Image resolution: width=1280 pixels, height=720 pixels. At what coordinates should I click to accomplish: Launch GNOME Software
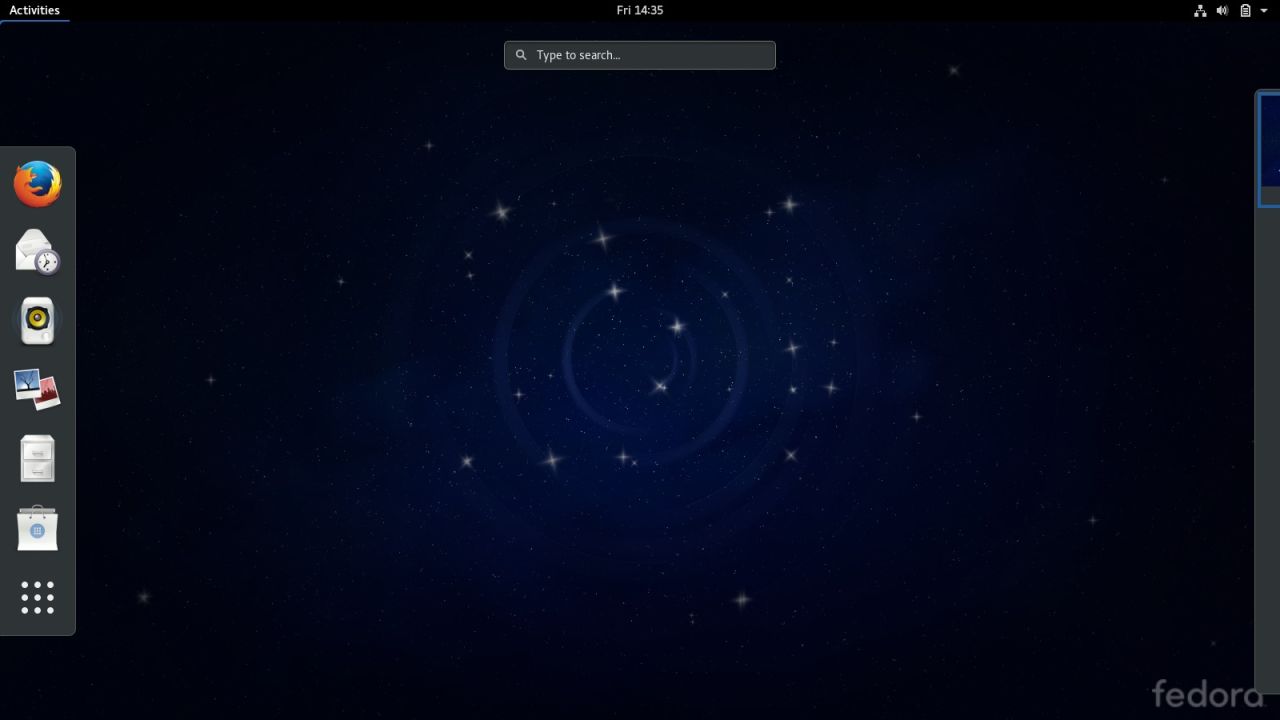click(x=37, y=528)
